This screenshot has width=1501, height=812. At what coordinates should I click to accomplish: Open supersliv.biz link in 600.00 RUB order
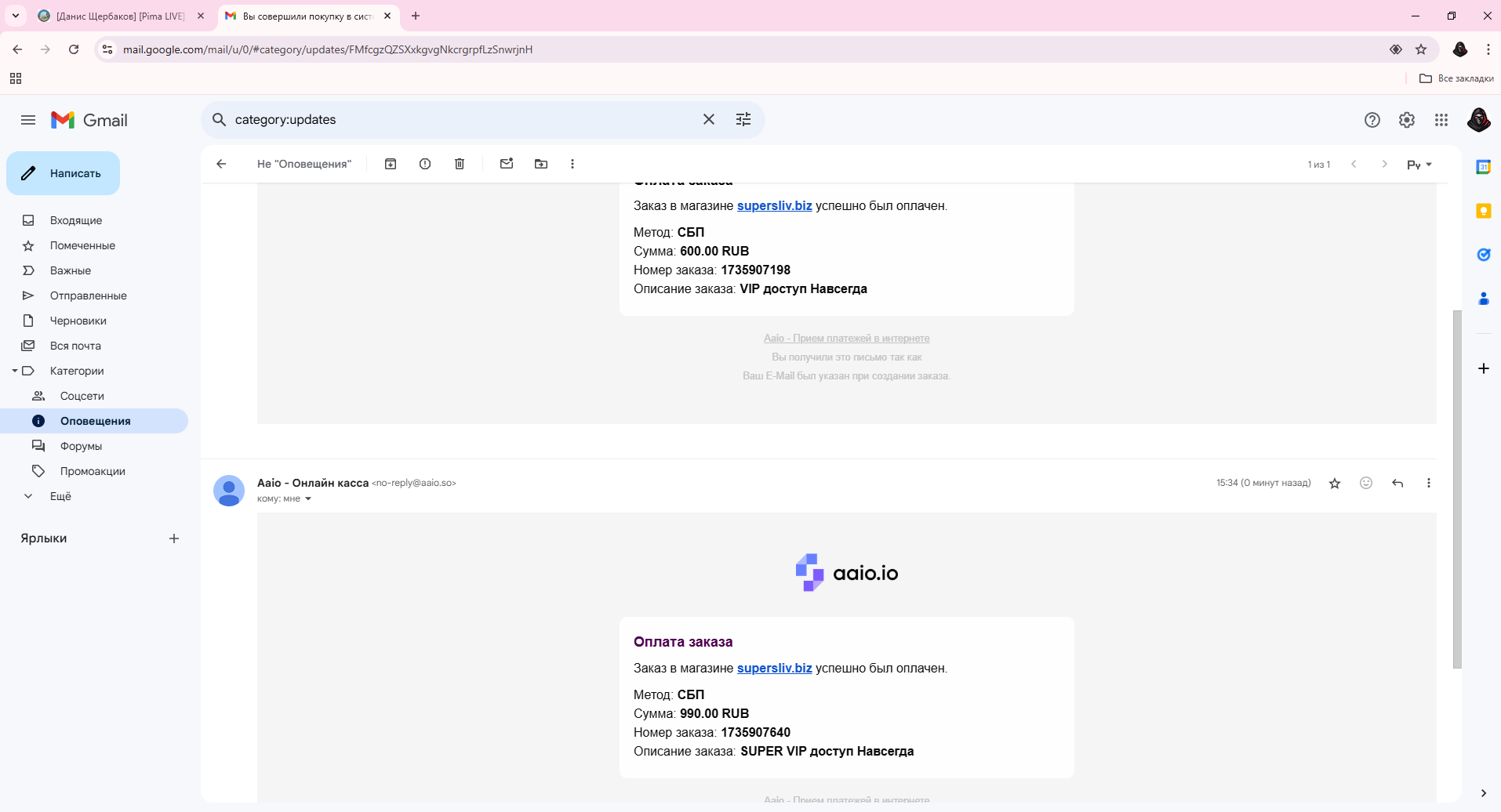point(774,205)
